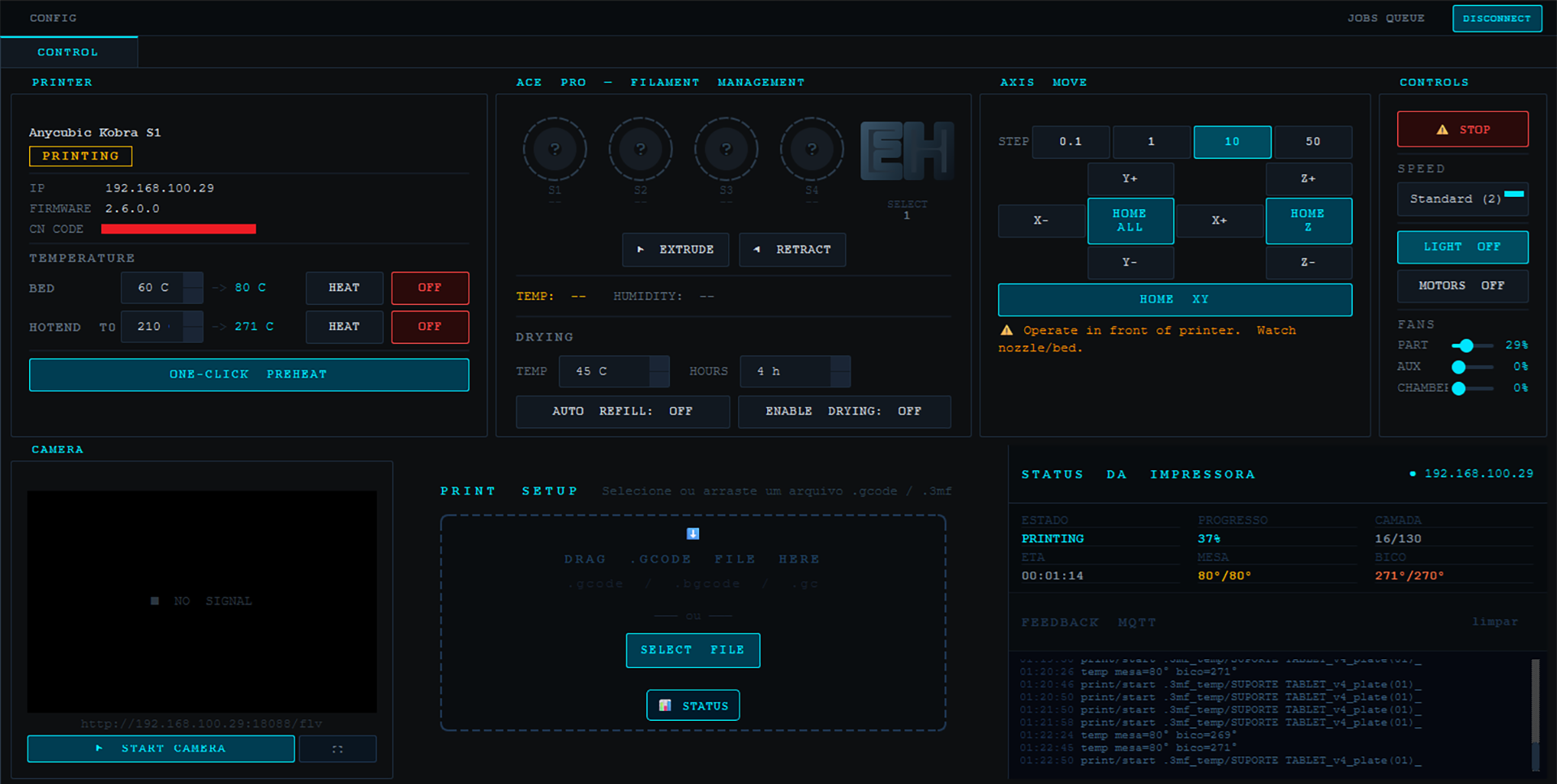Open the Speed Standard (2) dropdown
1557x784 pixels.
[x=1462, y=199]
